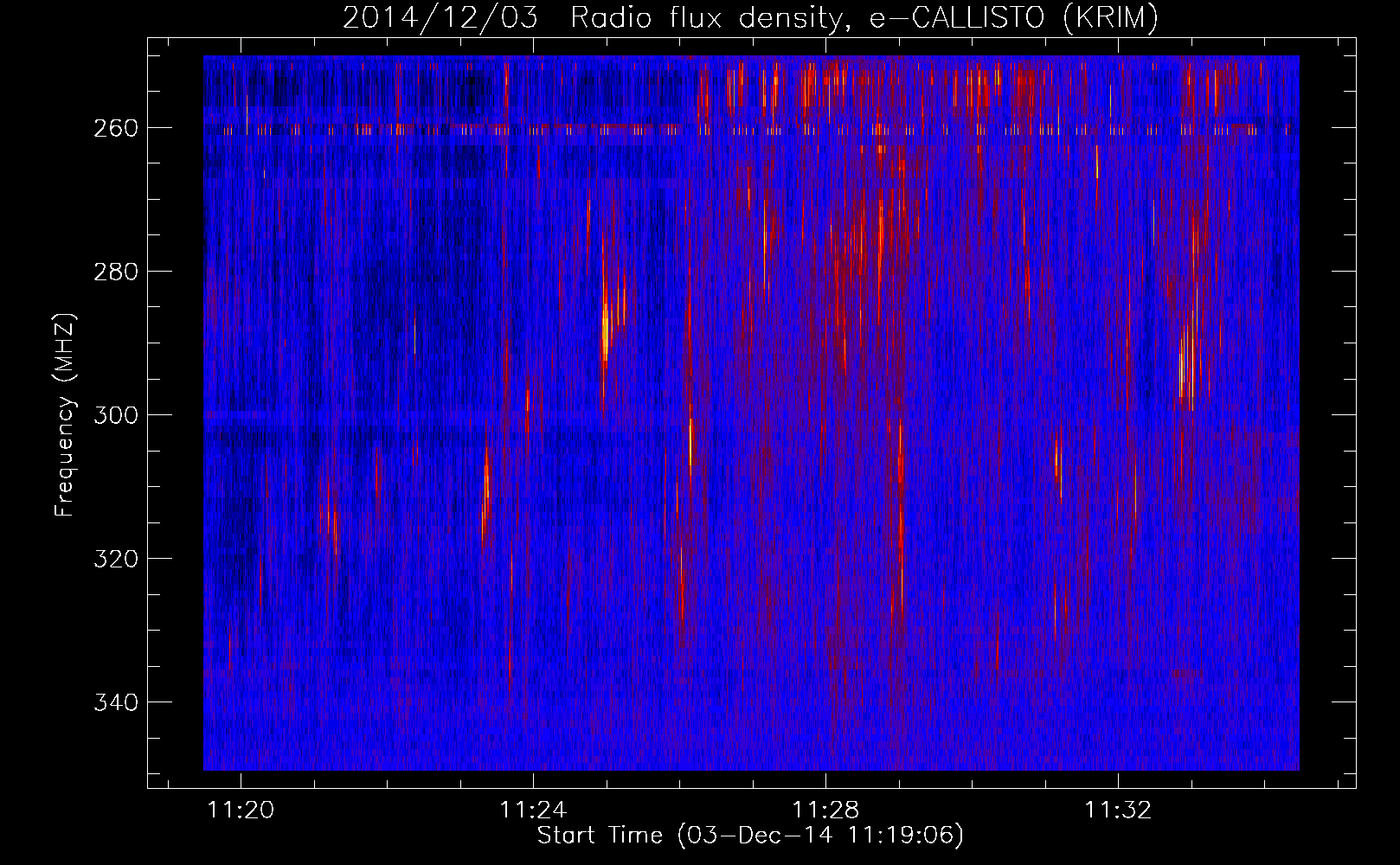Click the 11:24 time axis label
The height and width of the screenshot is (865, 1400).
(534, 811)
